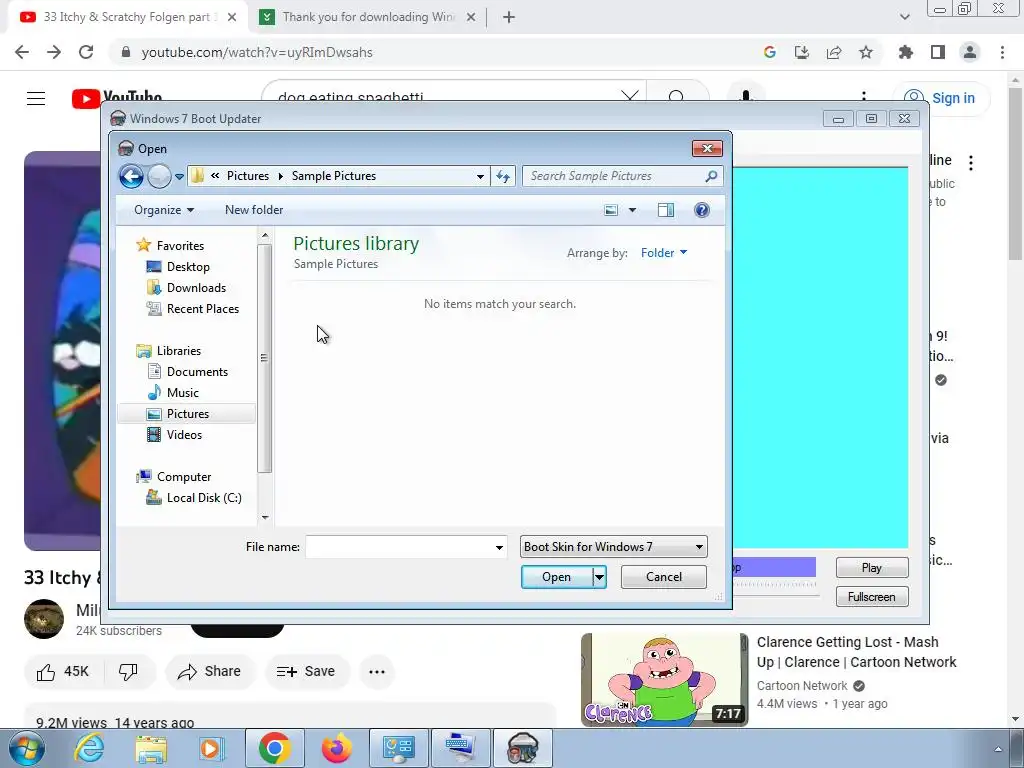
Task: Click the File name input field
Action: point(398,547)
